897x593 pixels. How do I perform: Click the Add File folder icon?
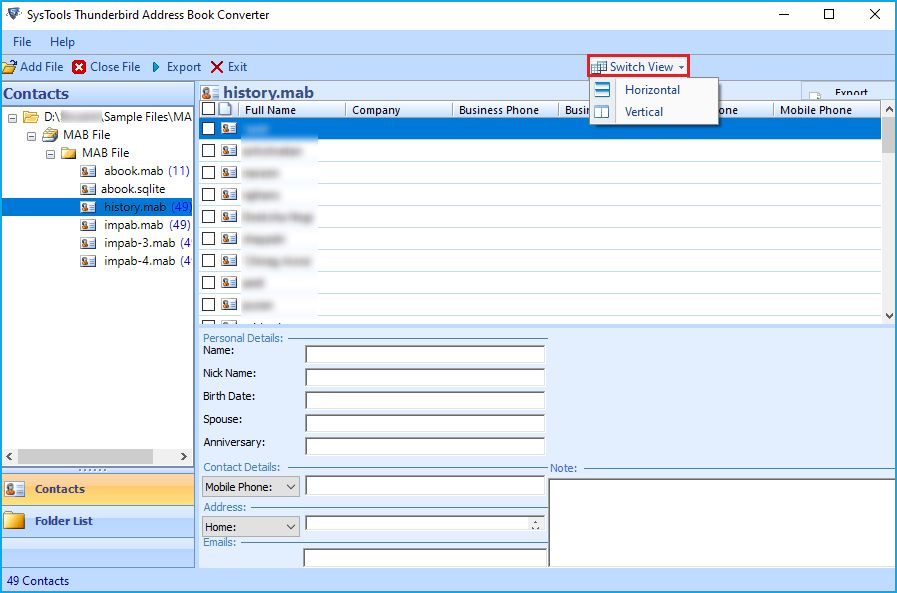pyautogui.click(x=10, y=67)
